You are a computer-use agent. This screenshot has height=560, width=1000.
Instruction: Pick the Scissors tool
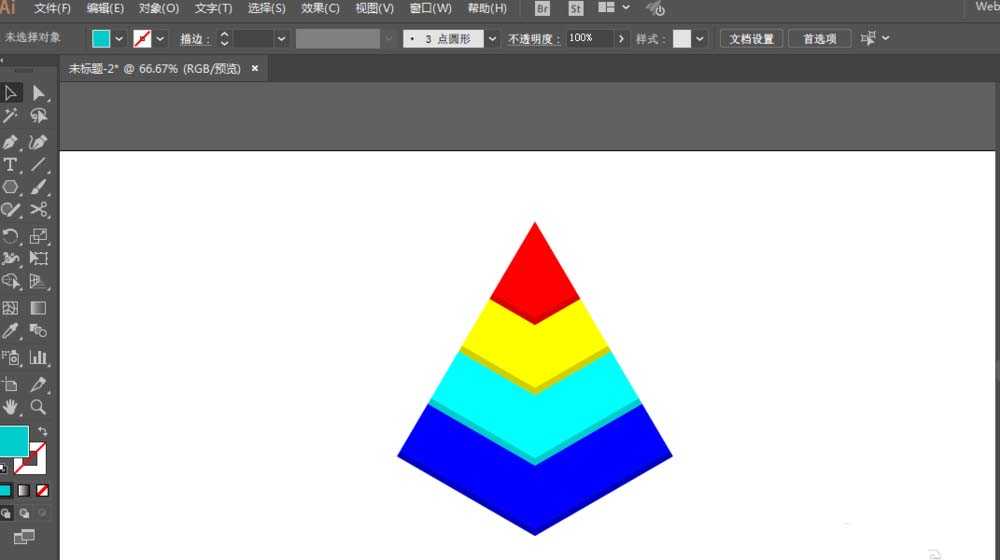[x=38, y=210]
